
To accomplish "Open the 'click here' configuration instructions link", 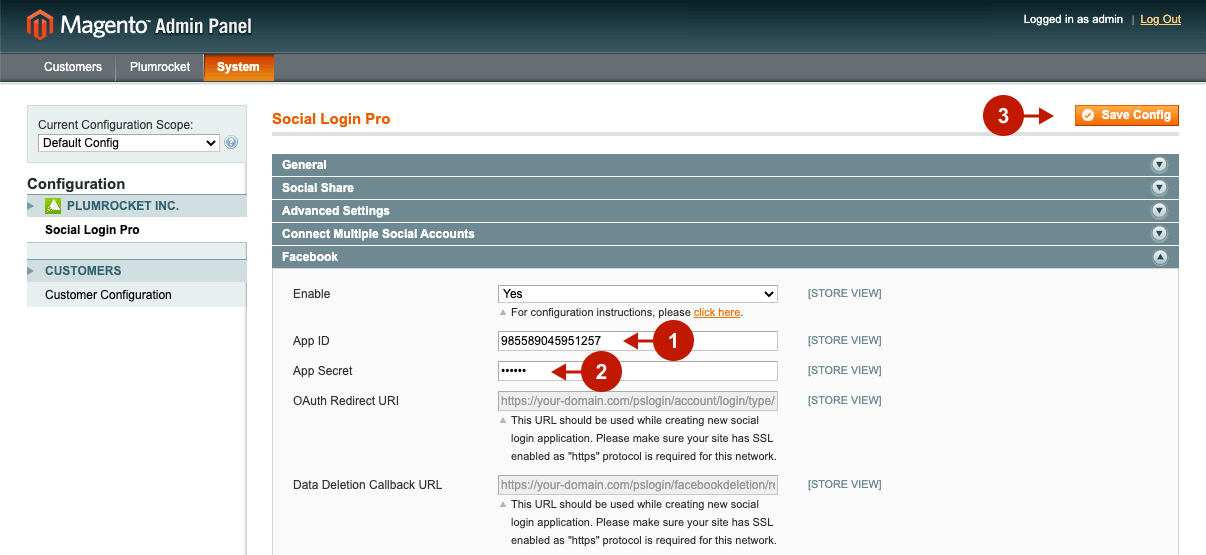I will 717,312.
